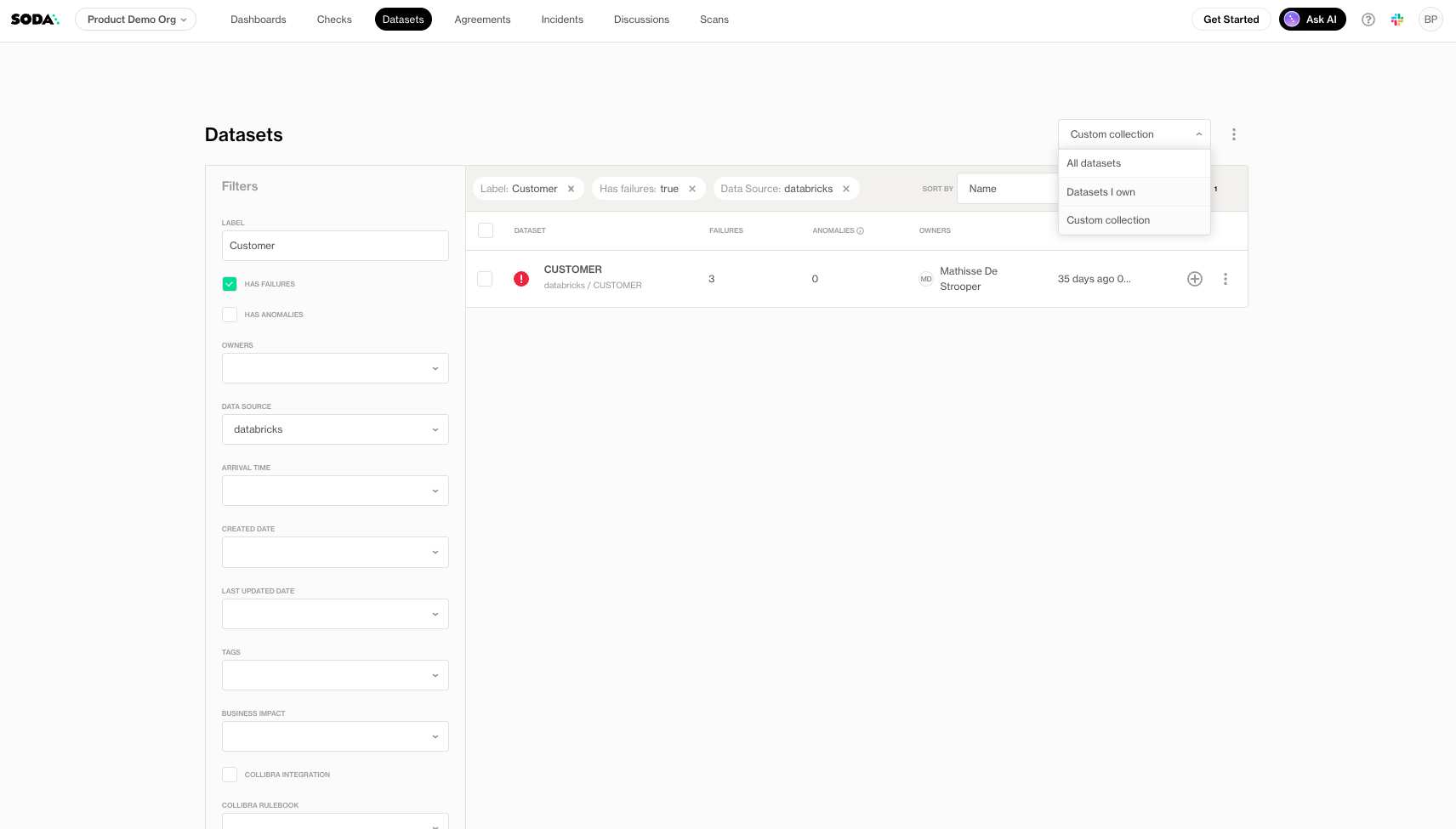
Task: Click into the Label Customer text field
Action: coord(335,246)
